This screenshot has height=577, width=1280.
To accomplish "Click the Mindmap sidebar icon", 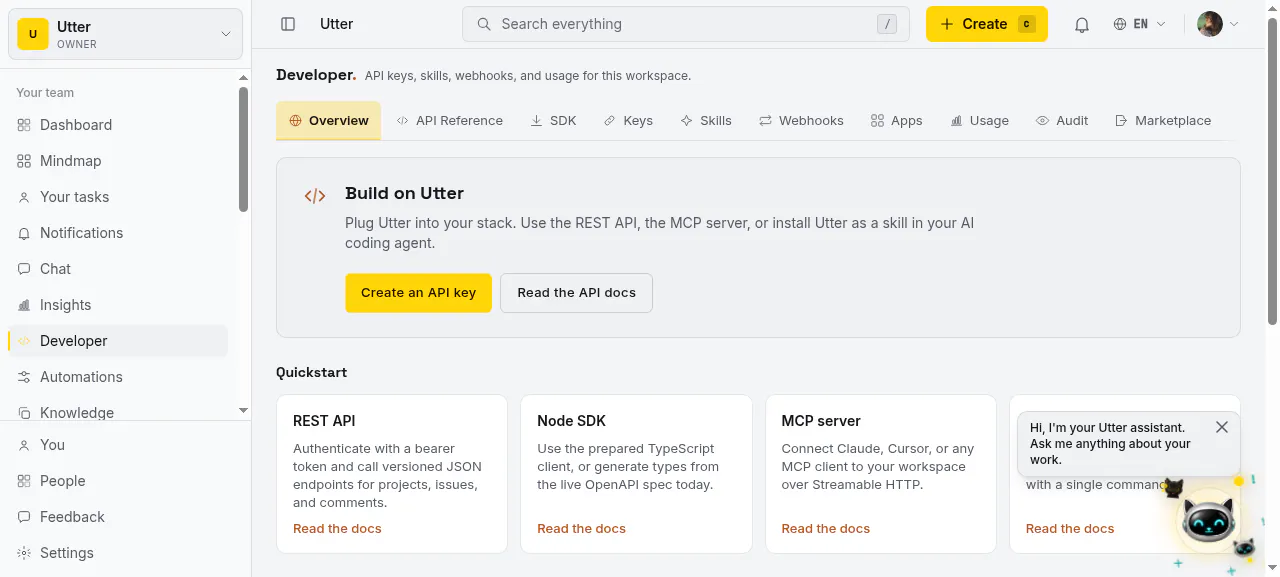I will point(24,161).
